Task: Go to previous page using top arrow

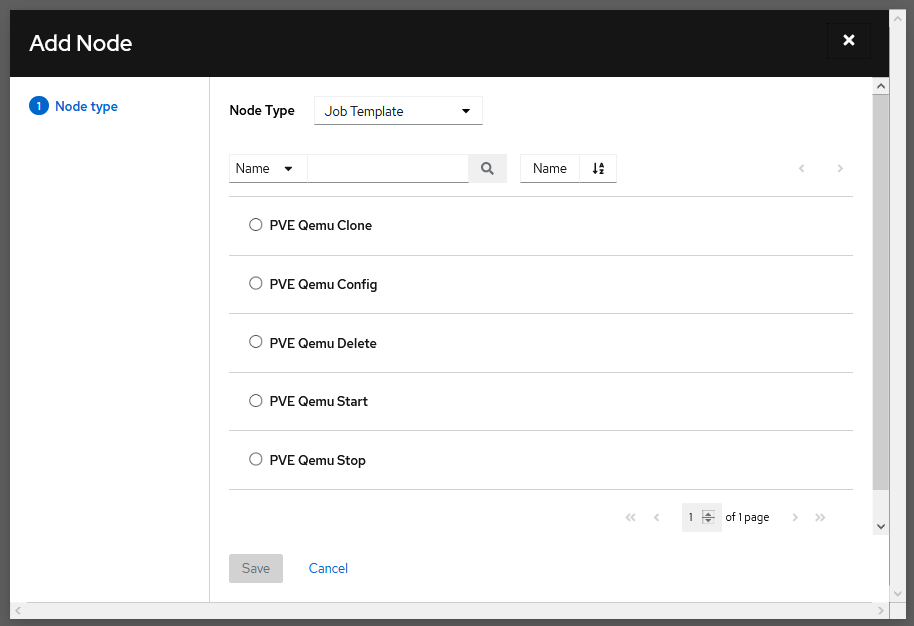Action: point(801,169)
